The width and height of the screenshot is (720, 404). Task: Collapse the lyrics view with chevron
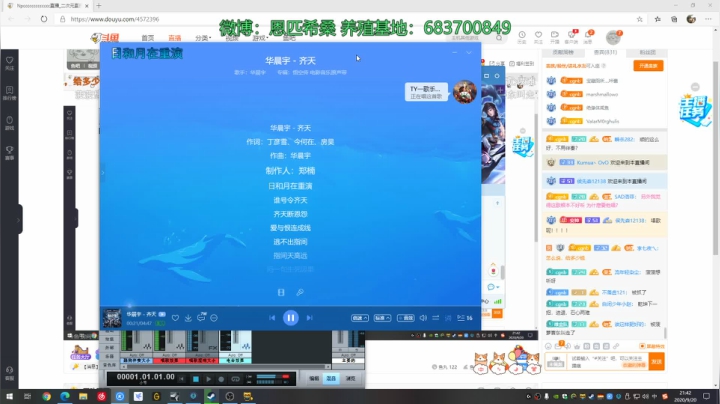click(469, 52)
